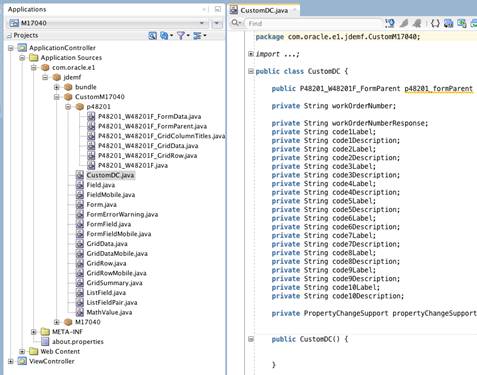Screen dimensions: 477x375
Task: Open the Working Sets icon menu
Action: tap(166, 35)
